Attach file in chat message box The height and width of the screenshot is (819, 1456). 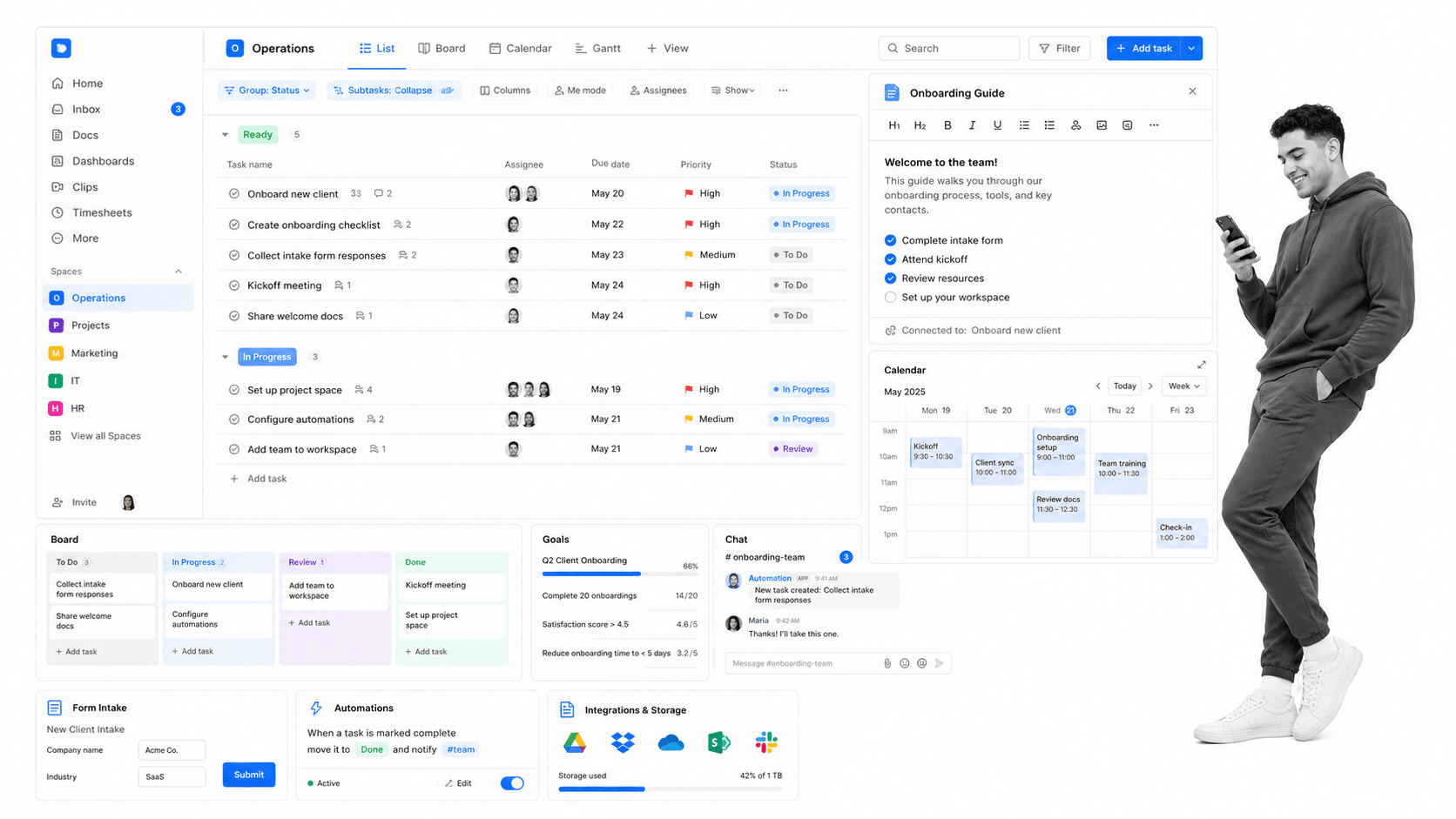(887, 663)
